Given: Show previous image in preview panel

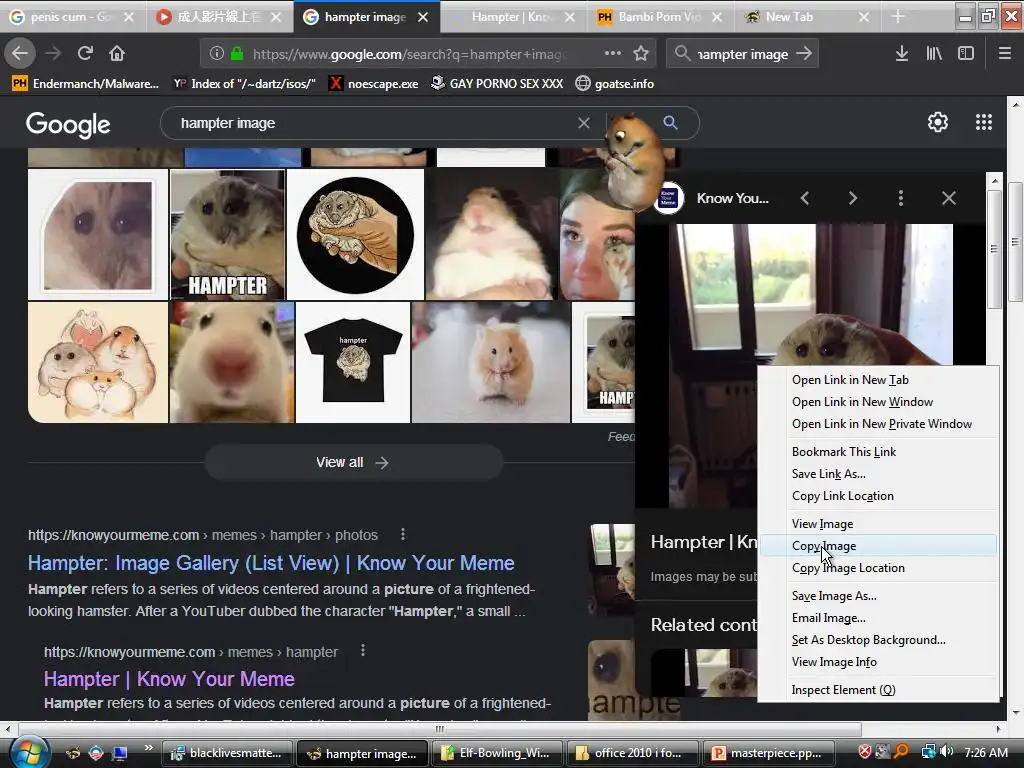Looking at the screenshot, I should coord(805,199).
